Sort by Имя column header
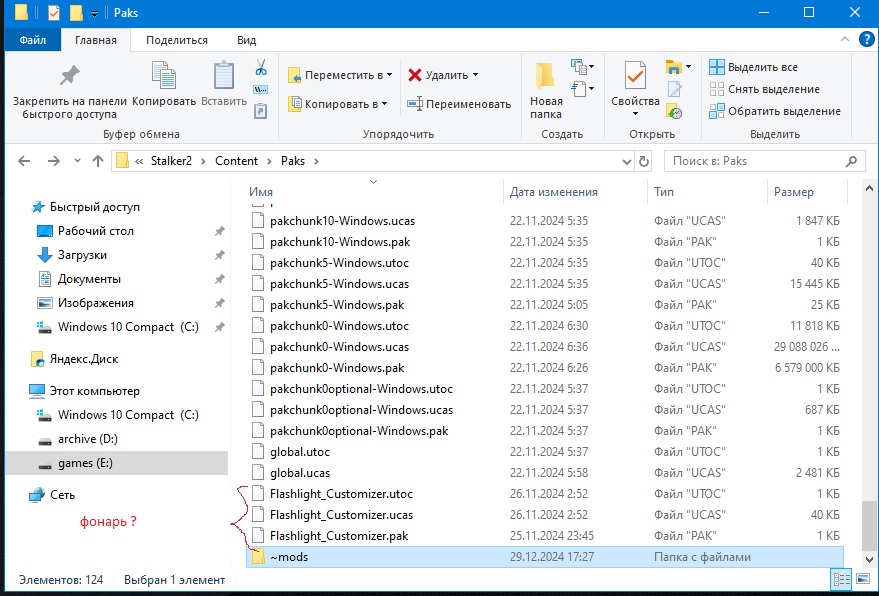The height and width of the screenshot is (596, 879). tap(261, 192)
